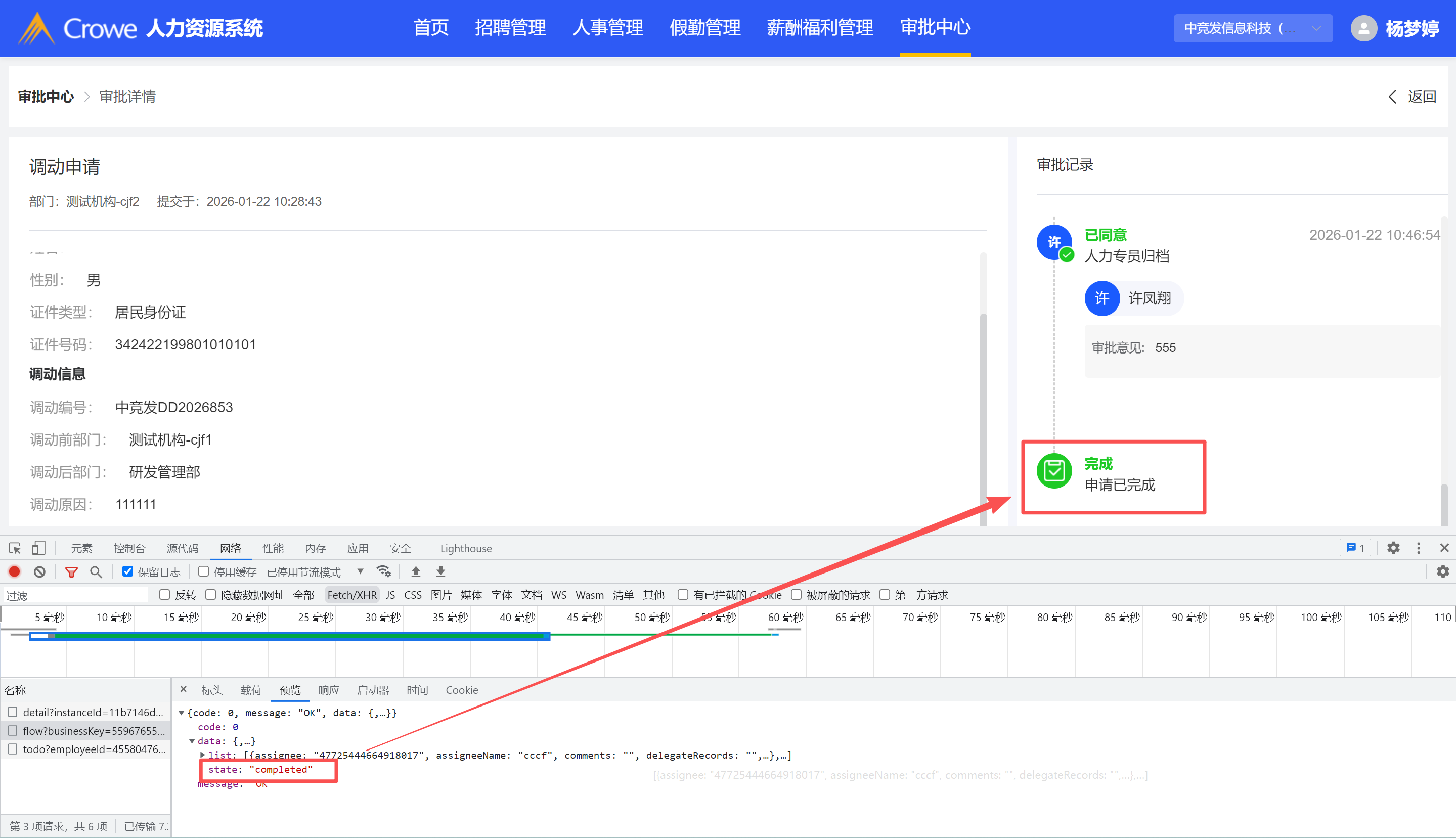Toggle the device toolbar icon

point(38,548)
